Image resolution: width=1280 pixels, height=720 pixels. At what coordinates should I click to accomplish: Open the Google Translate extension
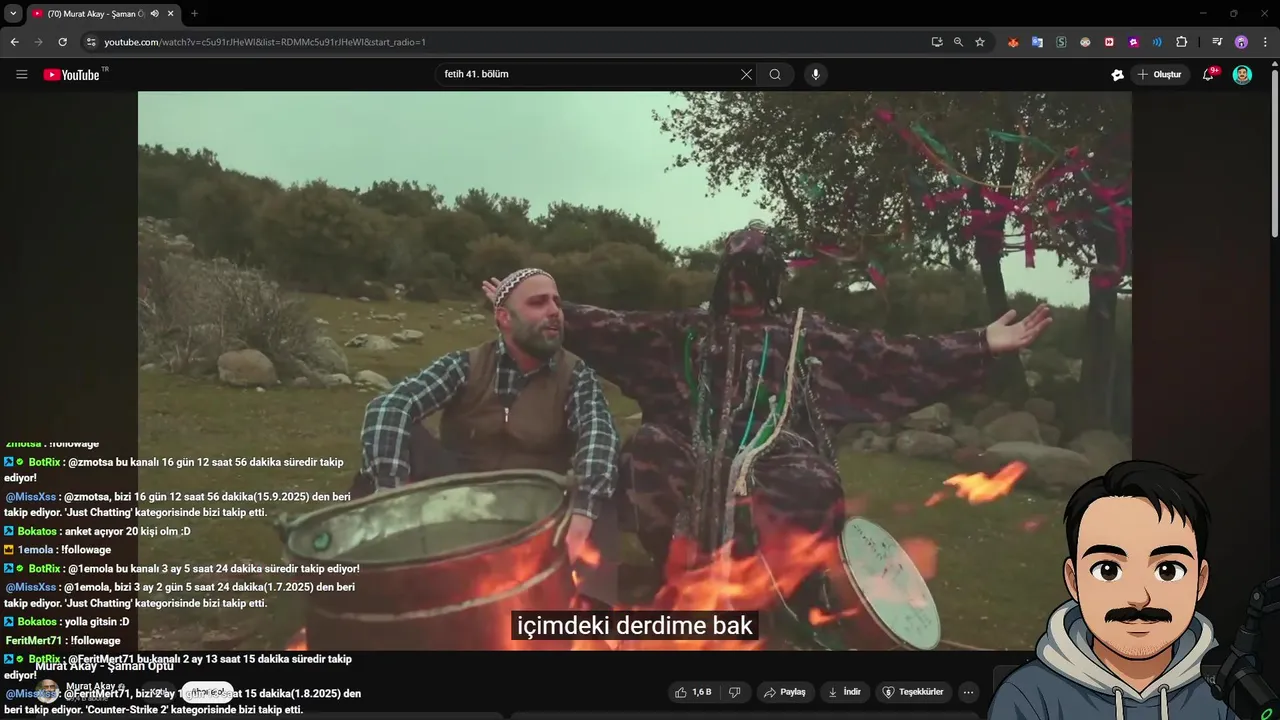point(1037,42)
